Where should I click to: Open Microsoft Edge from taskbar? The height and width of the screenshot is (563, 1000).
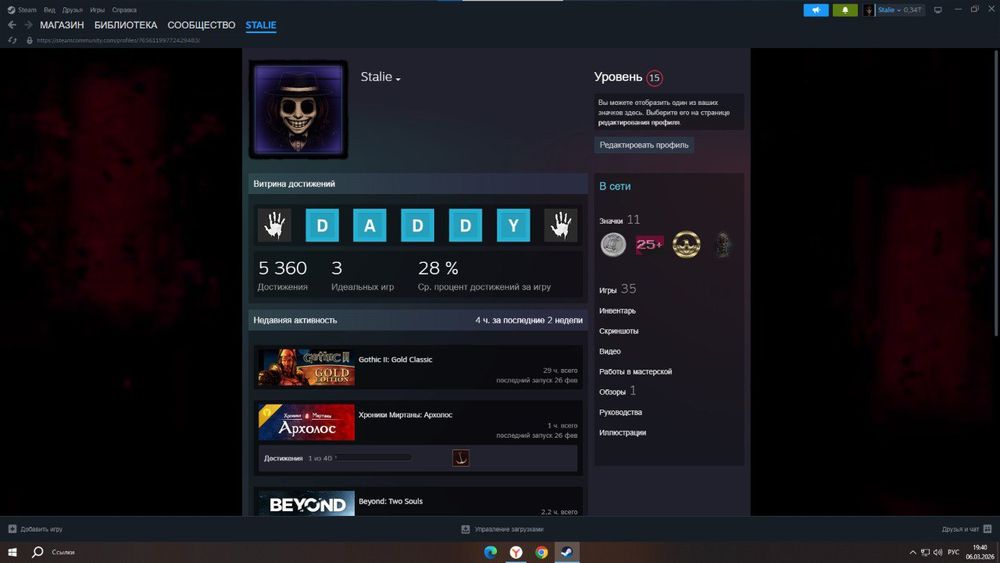490,552
